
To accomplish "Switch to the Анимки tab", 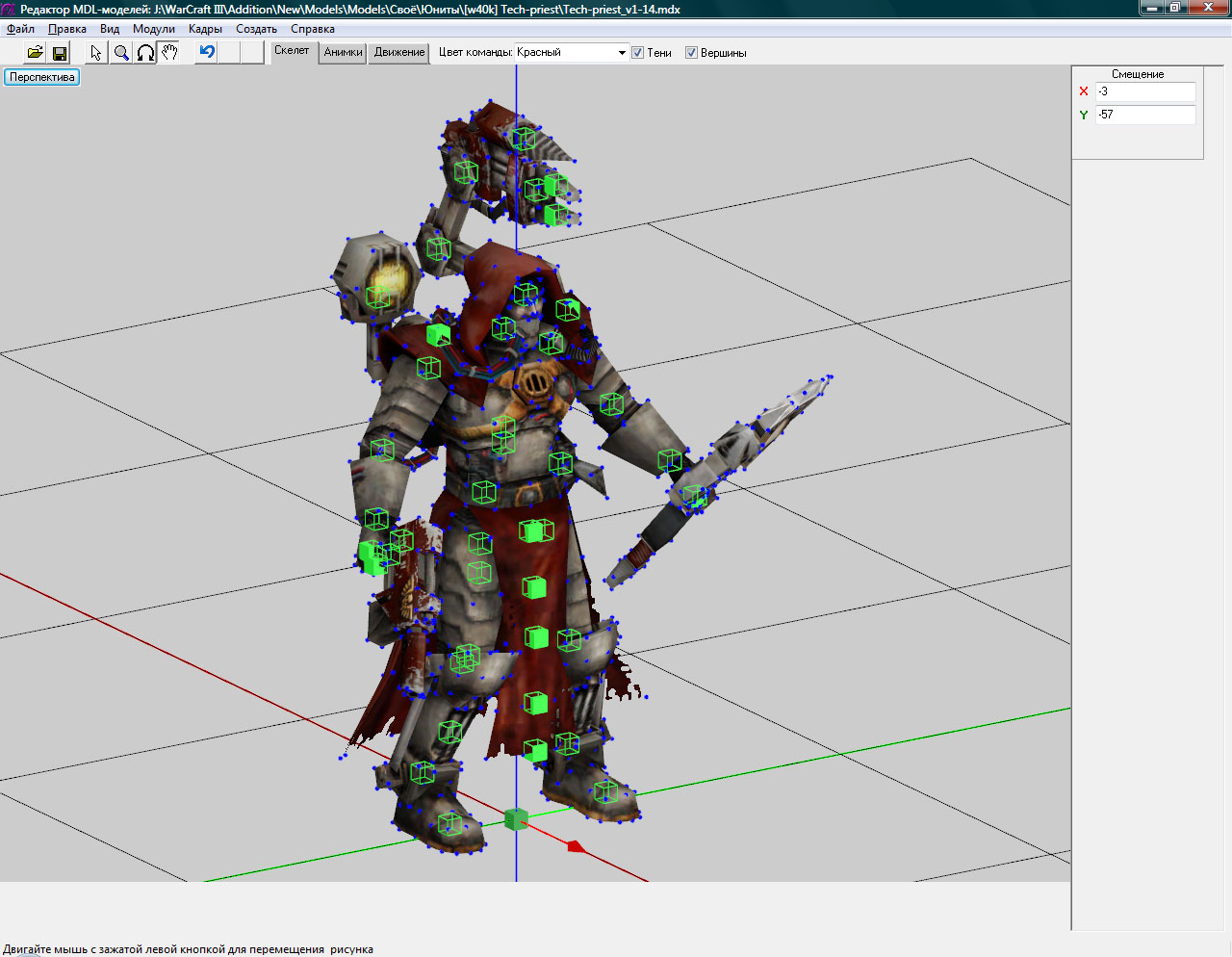I will [x=343, y=52].
